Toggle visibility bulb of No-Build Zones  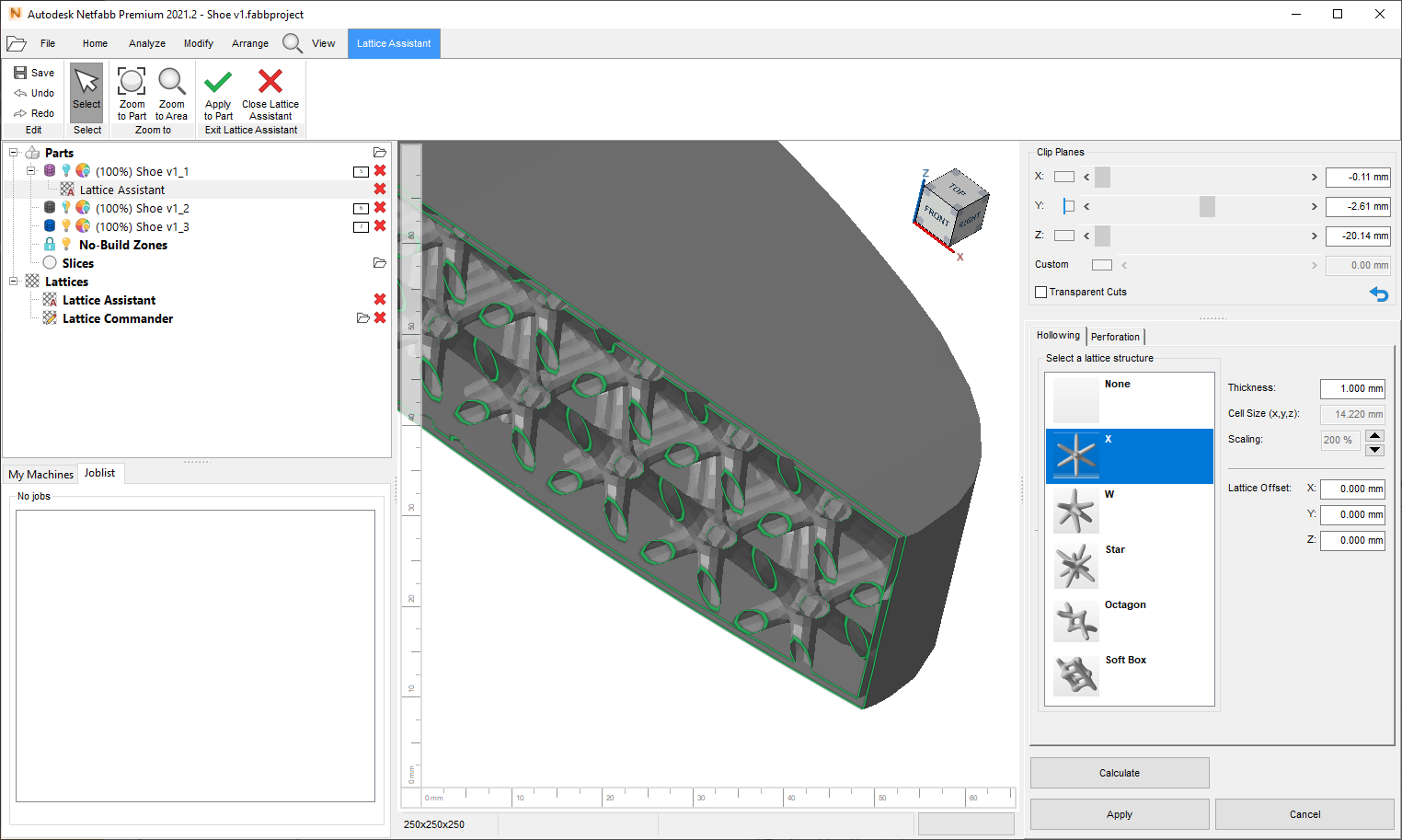[66, 244]
